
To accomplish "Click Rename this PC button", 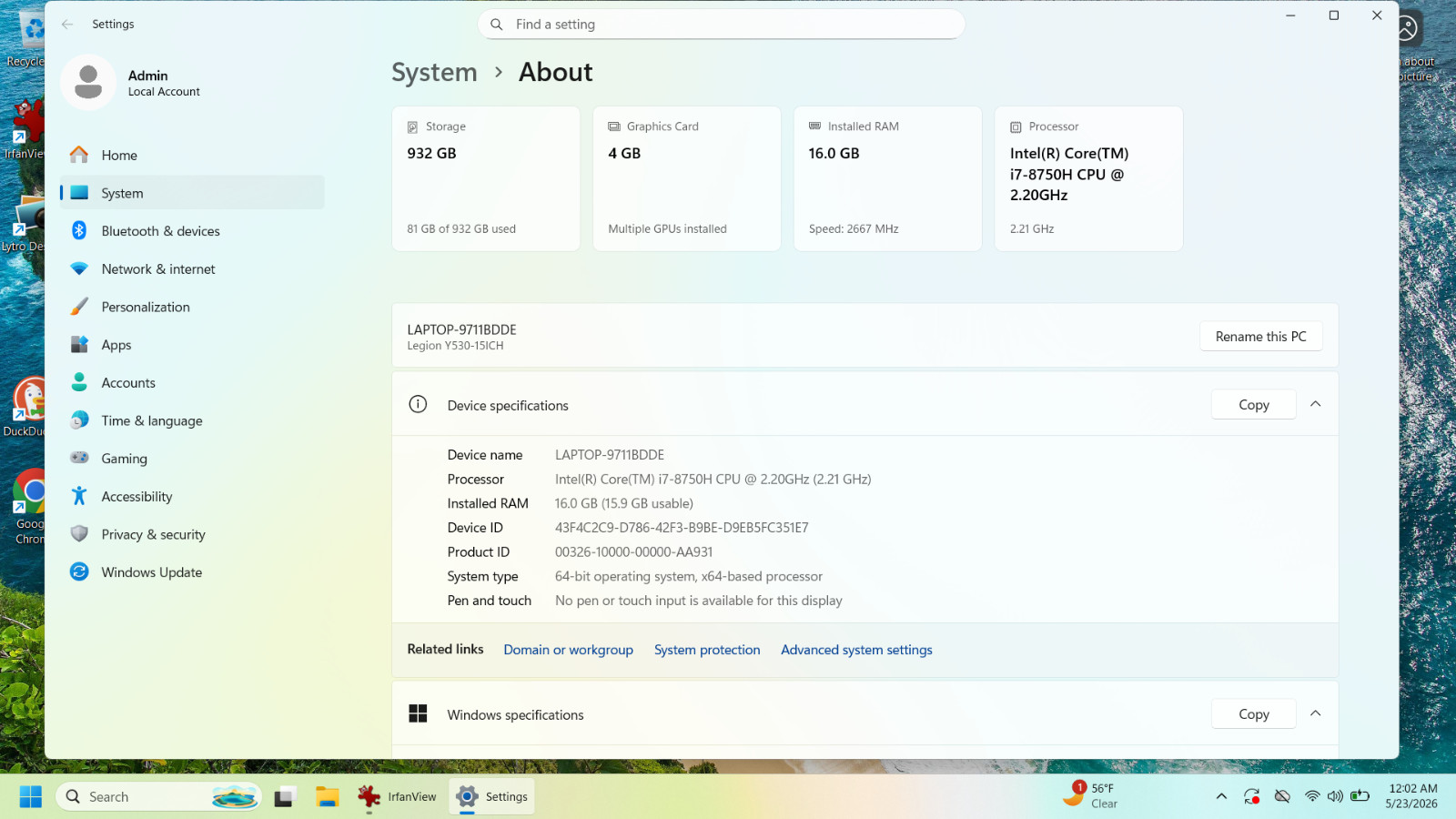I will tap(1260, 337).
